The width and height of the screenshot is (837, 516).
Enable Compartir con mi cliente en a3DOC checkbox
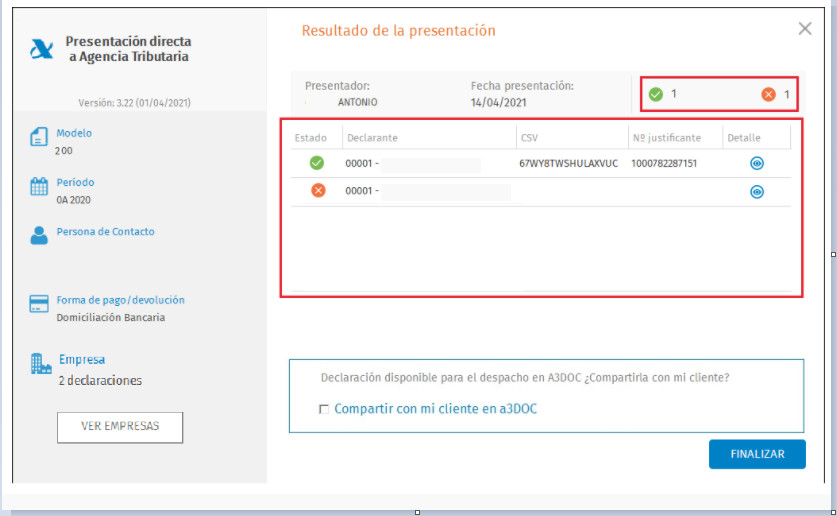pyautogui.click(x=323, y=409)
